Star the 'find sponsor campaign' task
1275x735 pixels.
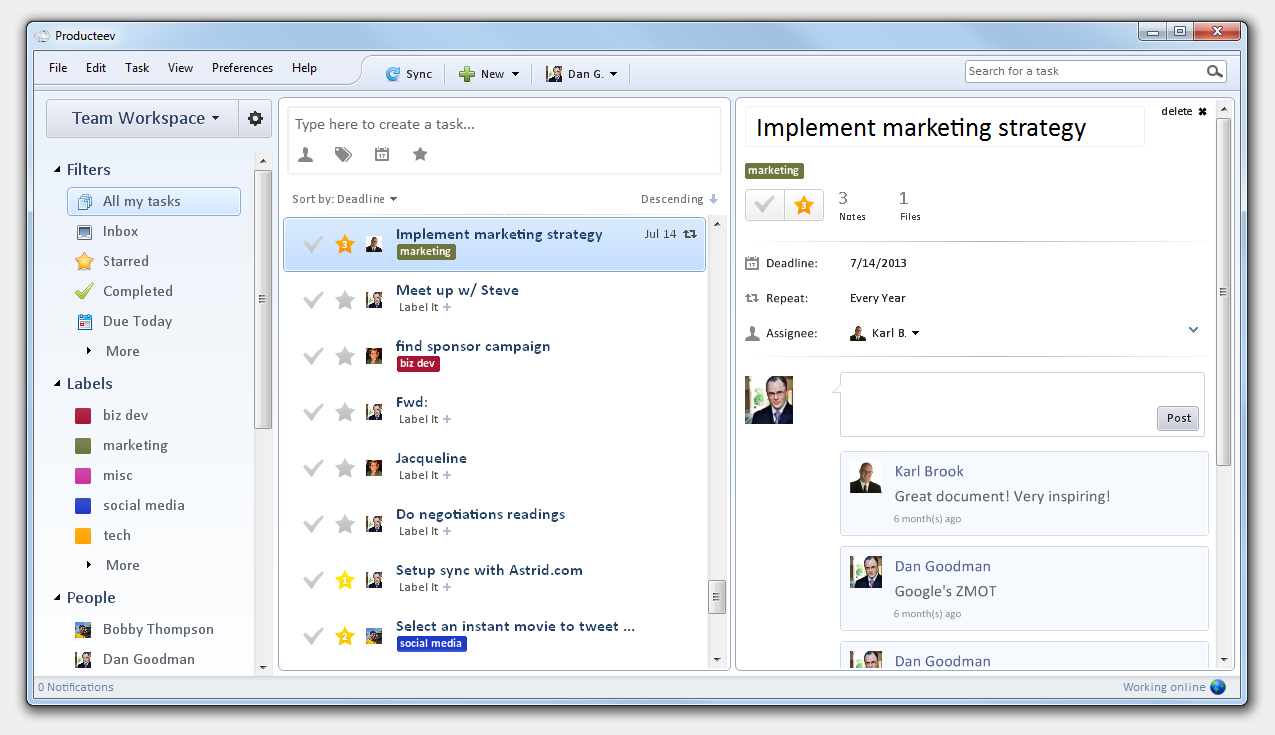[x=345, y=356]
